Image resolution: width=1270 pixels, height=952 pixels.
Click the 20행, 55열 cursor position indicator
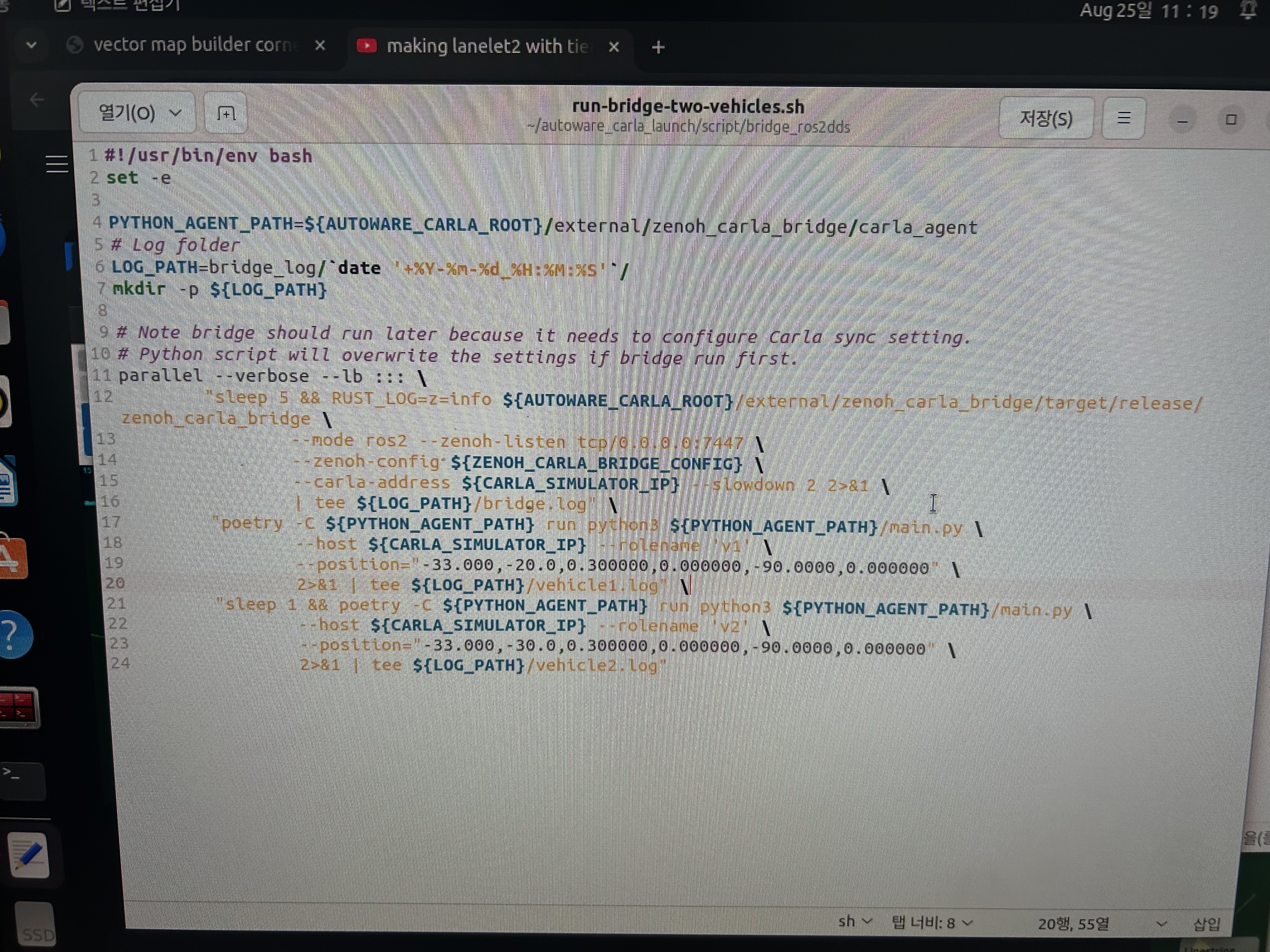click(x=1073, y=924)
